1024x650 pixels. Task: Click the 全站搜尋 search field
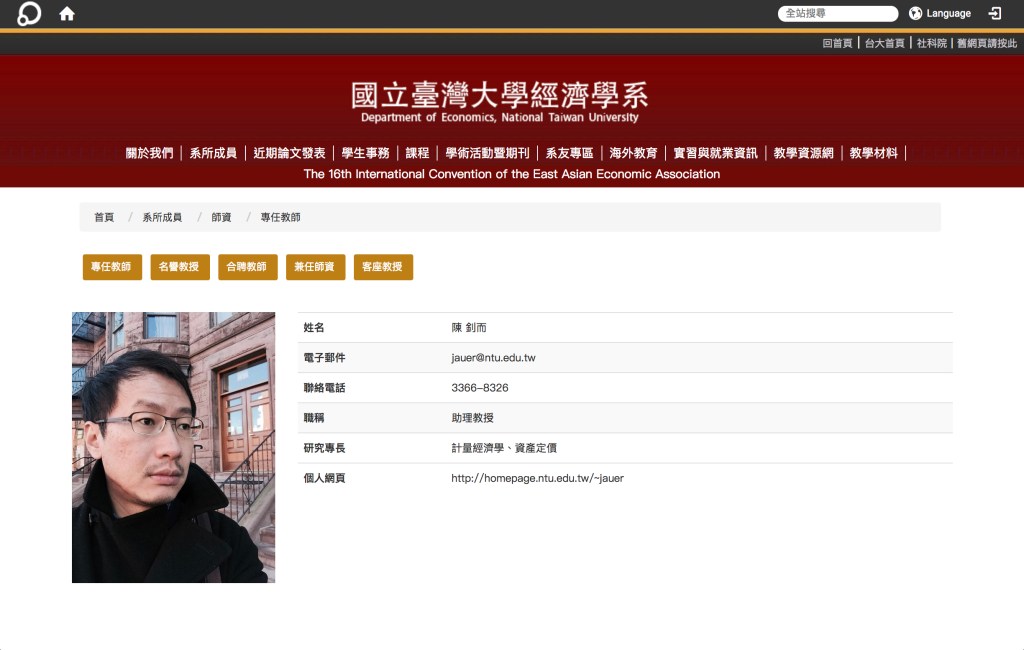(838, 13)
